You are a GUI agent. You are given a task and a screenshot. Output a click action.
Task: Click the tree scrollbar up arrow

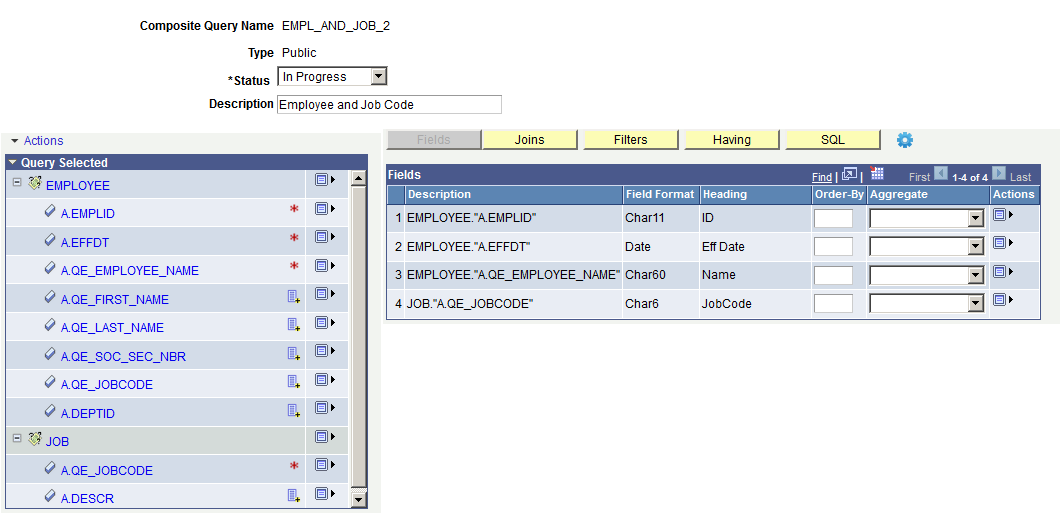(x=359, y=178)
